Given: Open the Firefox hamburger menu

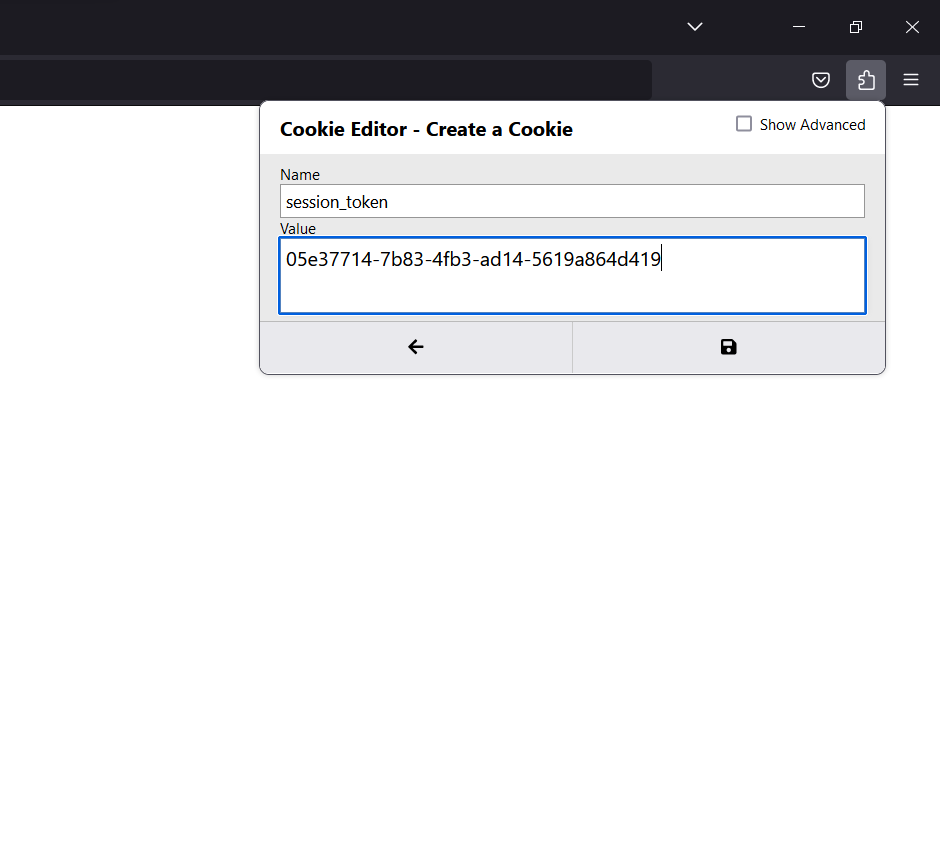Looking at the screenshot, I should click(x=911, y=80).
